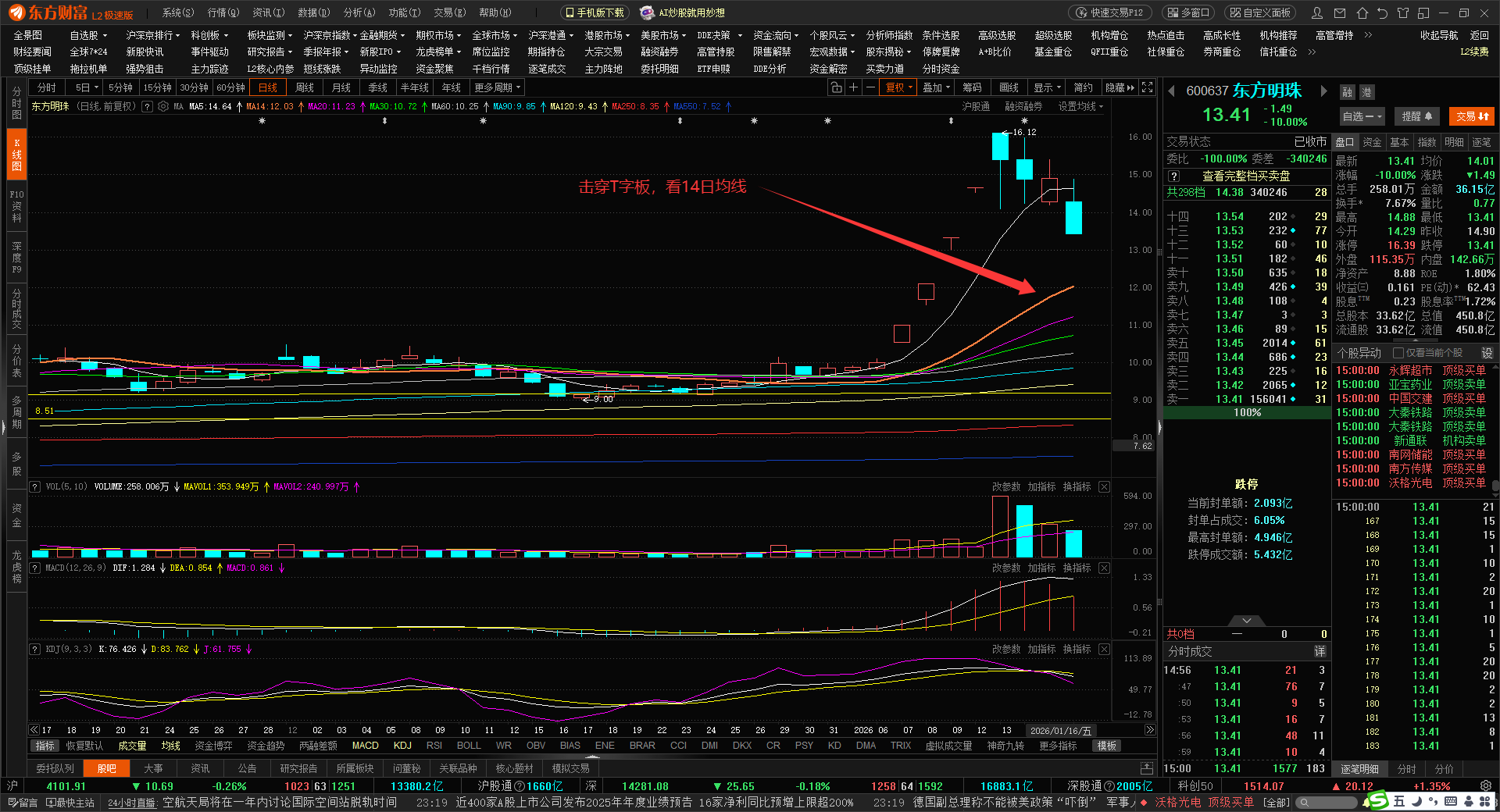The height and width of the screenshot is (812, 1500).
Task: Expand the 设置均线 dropdown
Action: click(x=1080, y=106)
